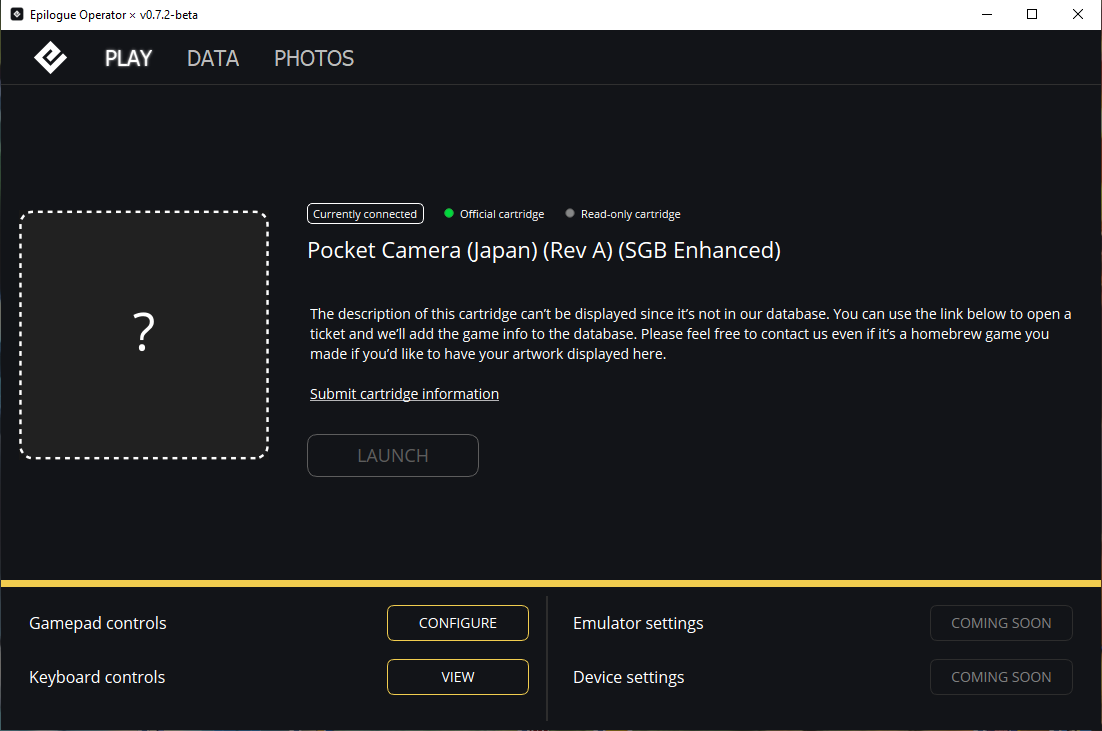Image resolution: width=1102 pixels, height=731 pixels.
Task: Click the Official cartridge label
Action: (x=502, y=214)
